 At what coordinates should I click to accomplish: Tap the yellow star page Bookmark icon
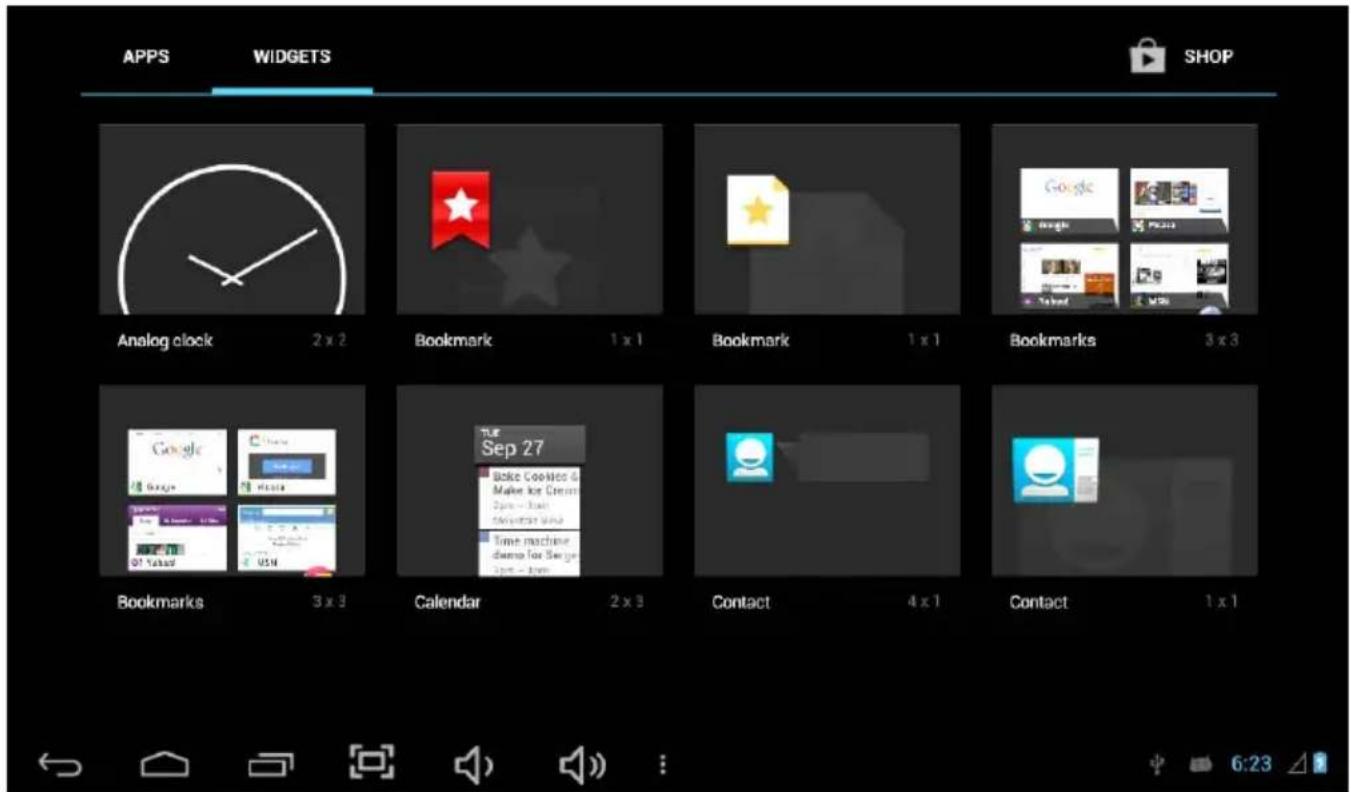point(758,210)
